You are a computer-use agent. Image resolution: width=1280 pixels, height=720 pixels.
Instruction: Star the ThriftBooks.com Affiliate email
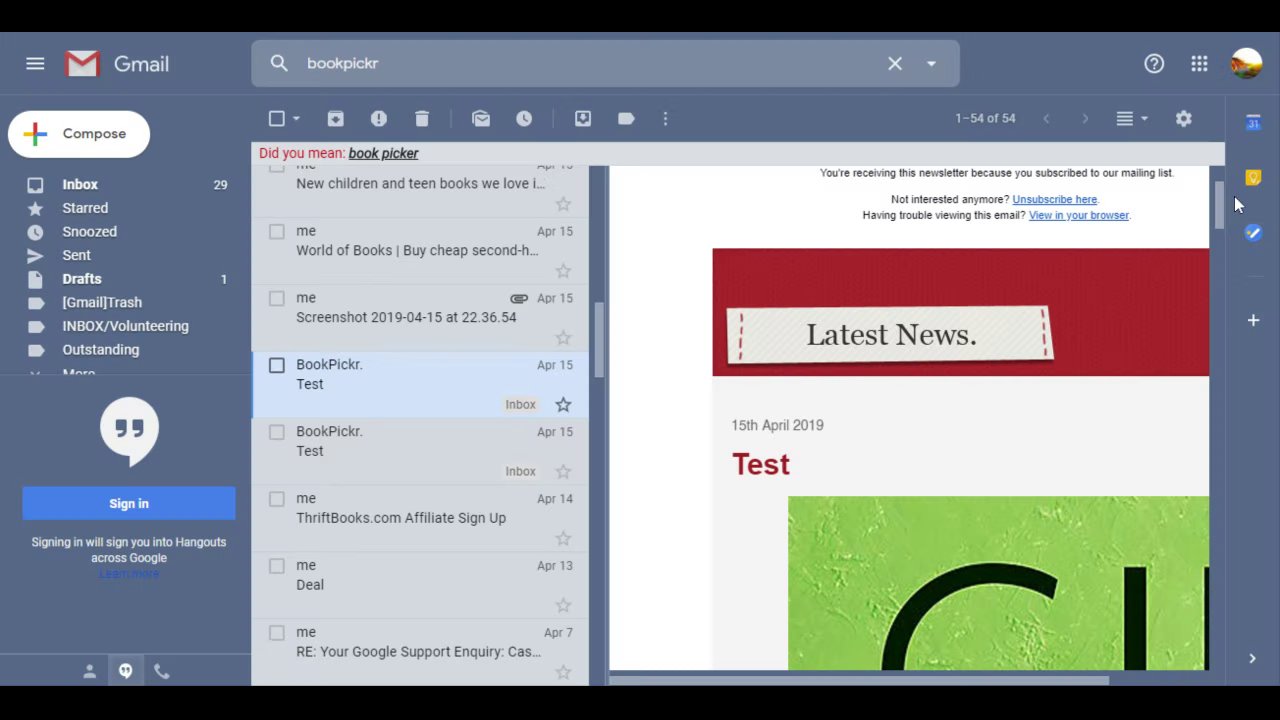[563, 538]
